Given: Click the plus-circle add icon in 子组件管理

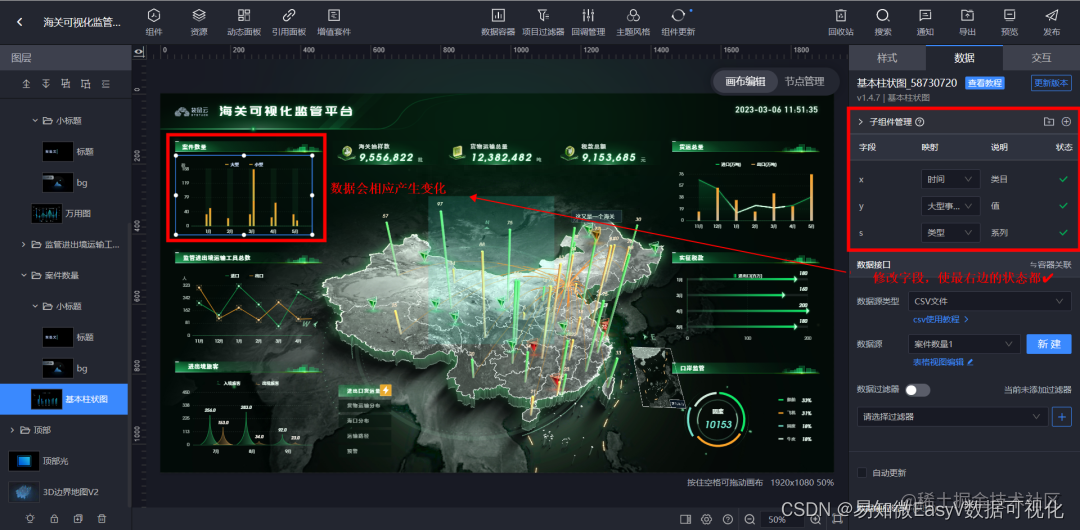Looking at the screenshot, I should click(x=1066, y=122).
